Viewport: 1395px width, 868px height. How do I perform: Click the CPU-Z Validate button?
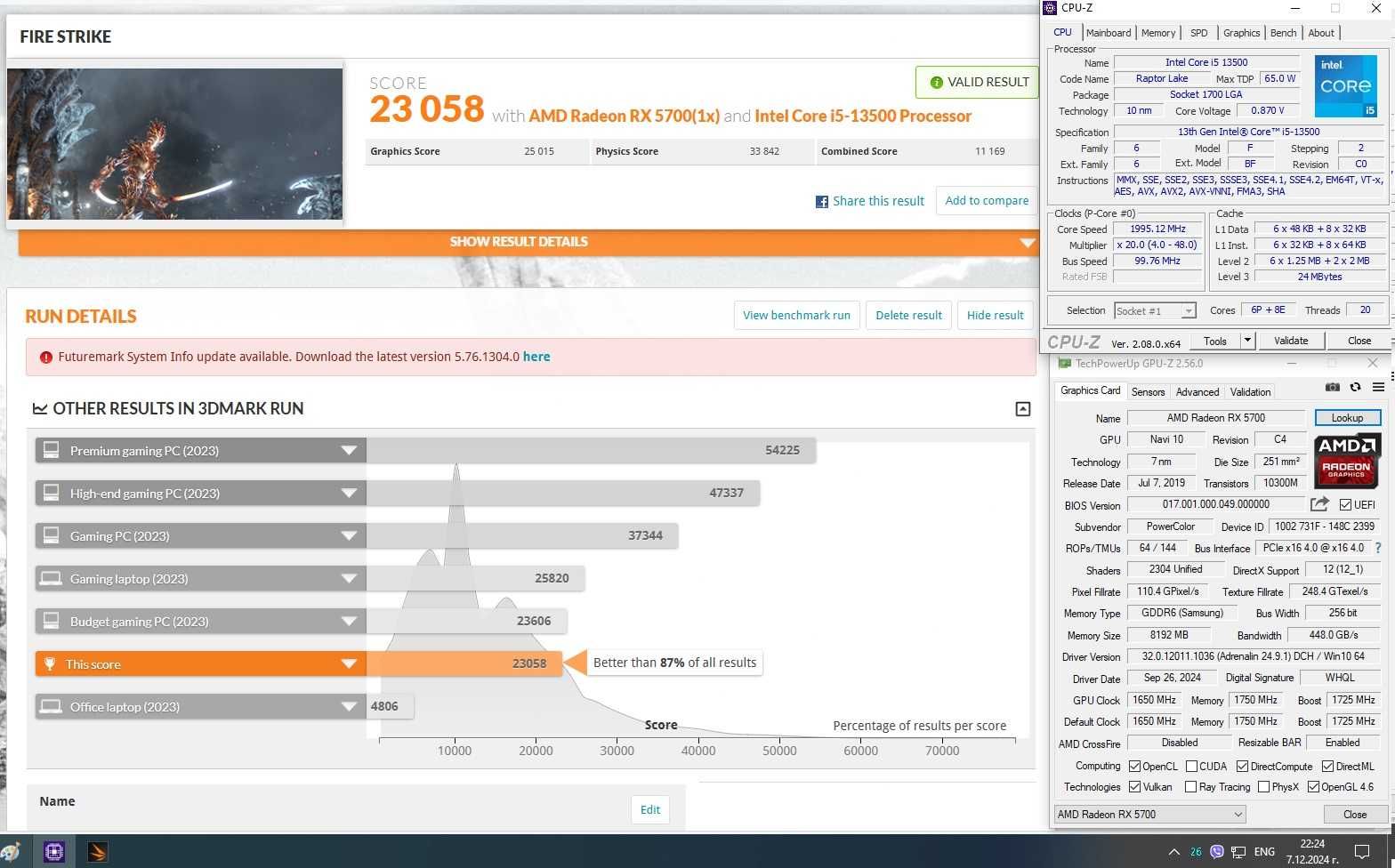(x=1291, y=341)
